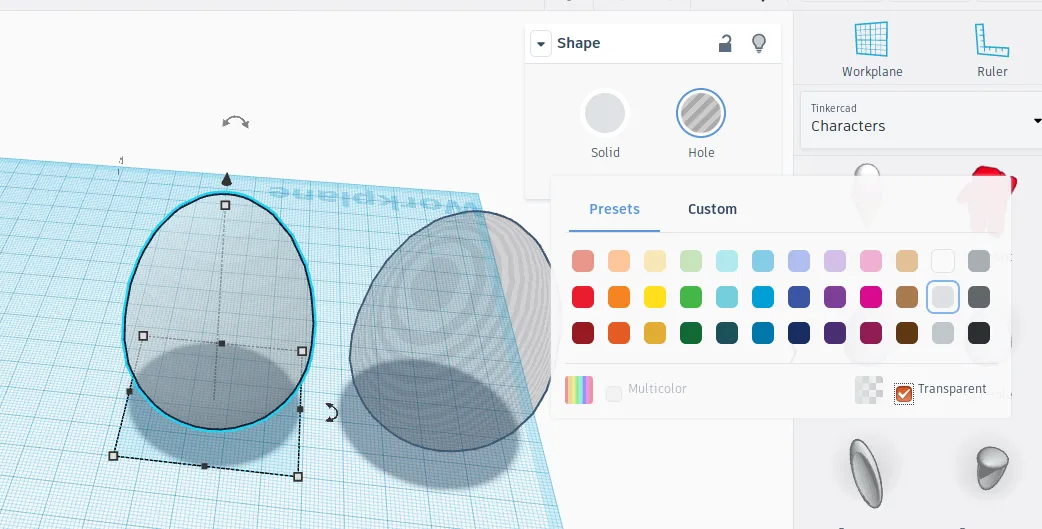Pick the light salmon color swatch
Screen dimensions: 1042x529
click(583, 261)
